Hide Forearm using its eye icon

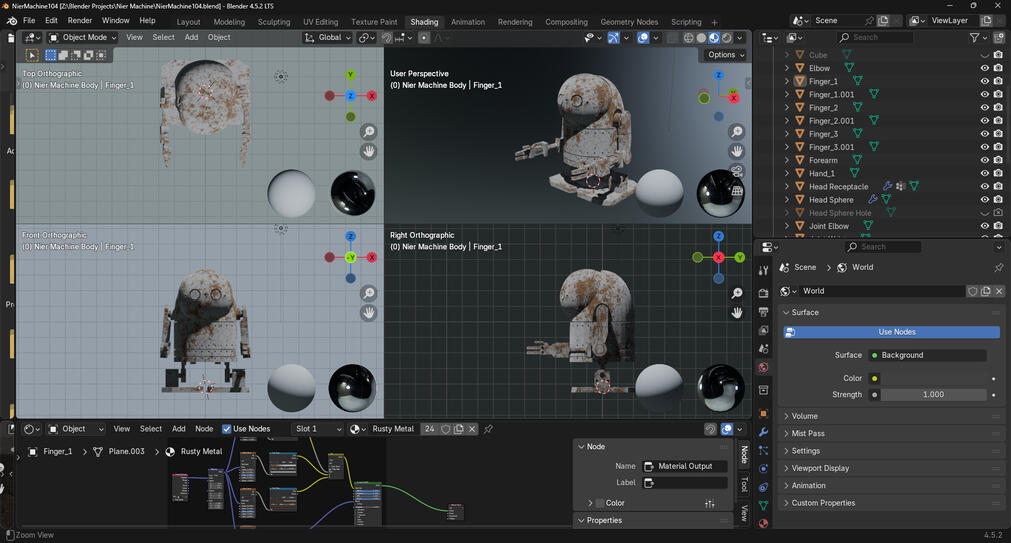coord(984,160)
